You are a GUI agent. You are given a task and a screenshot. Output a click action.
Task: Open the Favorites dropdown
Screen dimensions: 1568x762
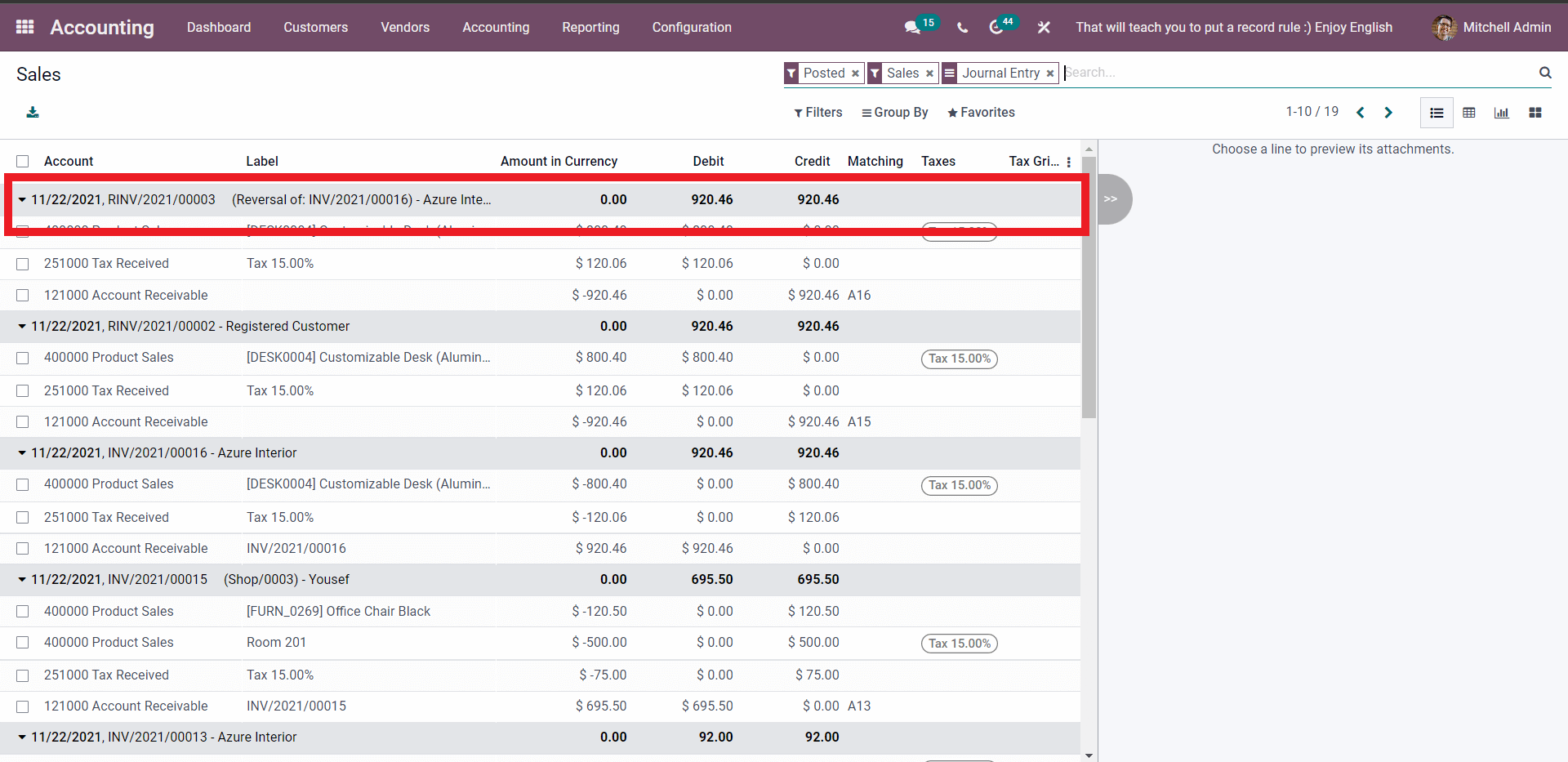pyautogui.click(x=981, y=113)
